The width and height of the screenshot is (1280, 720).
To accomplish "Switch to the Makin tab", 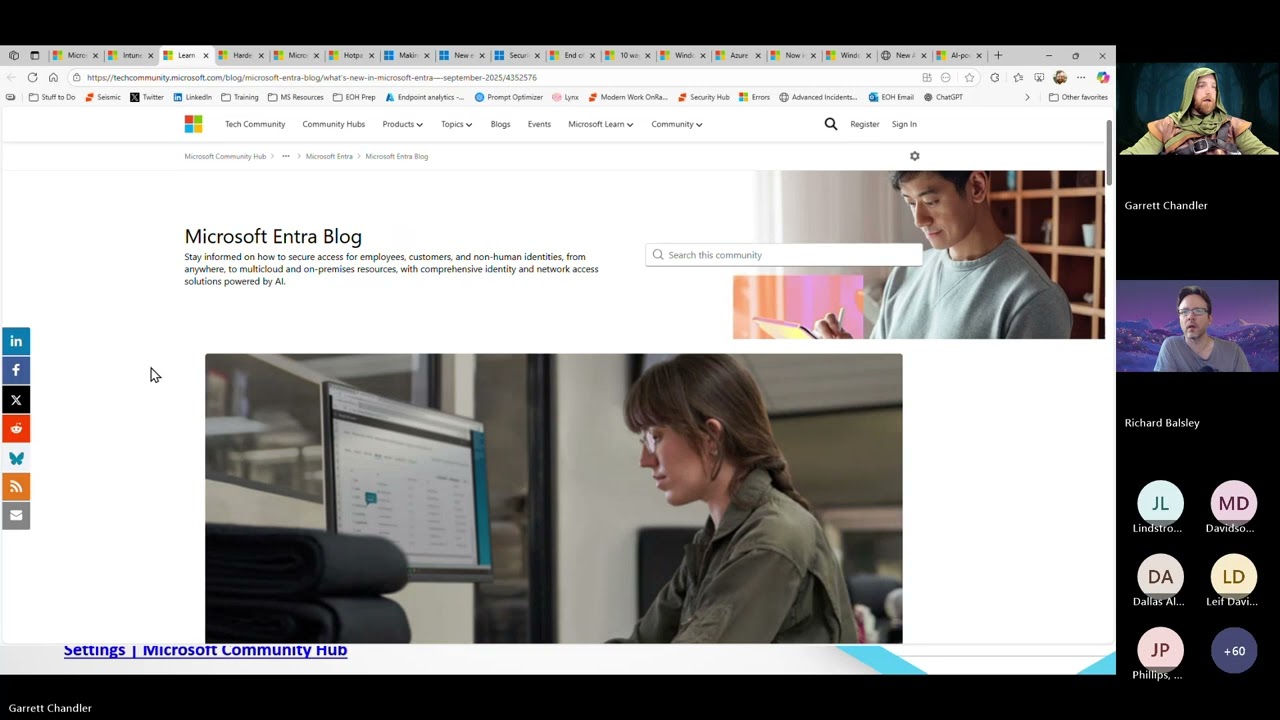I will [406, 55].
